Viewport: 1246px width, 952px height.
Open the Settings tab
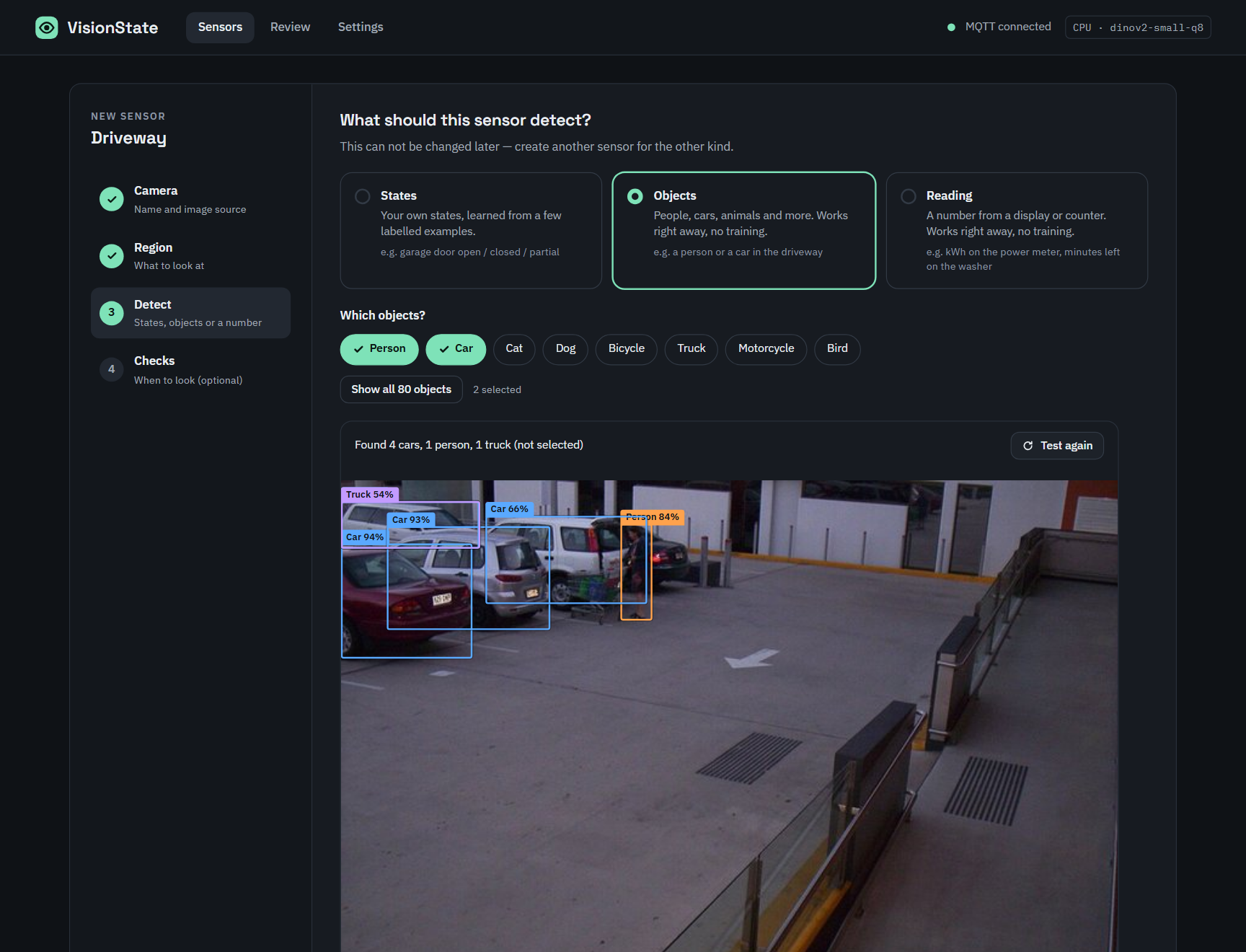tap(361, 27)
